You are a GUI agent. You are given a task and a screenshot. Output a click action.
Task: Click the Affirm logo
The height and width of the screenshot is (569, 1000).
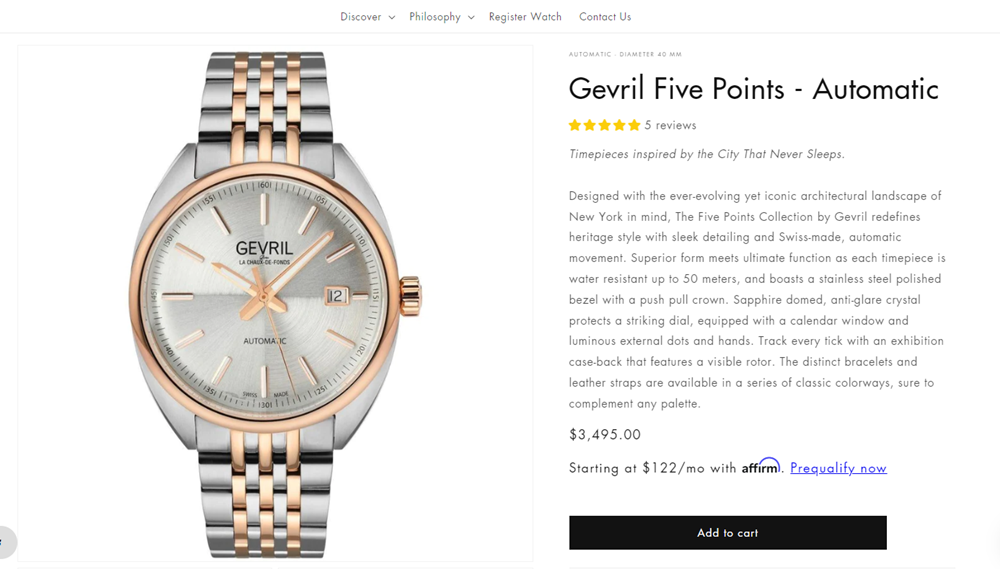(x=760, y=467)
